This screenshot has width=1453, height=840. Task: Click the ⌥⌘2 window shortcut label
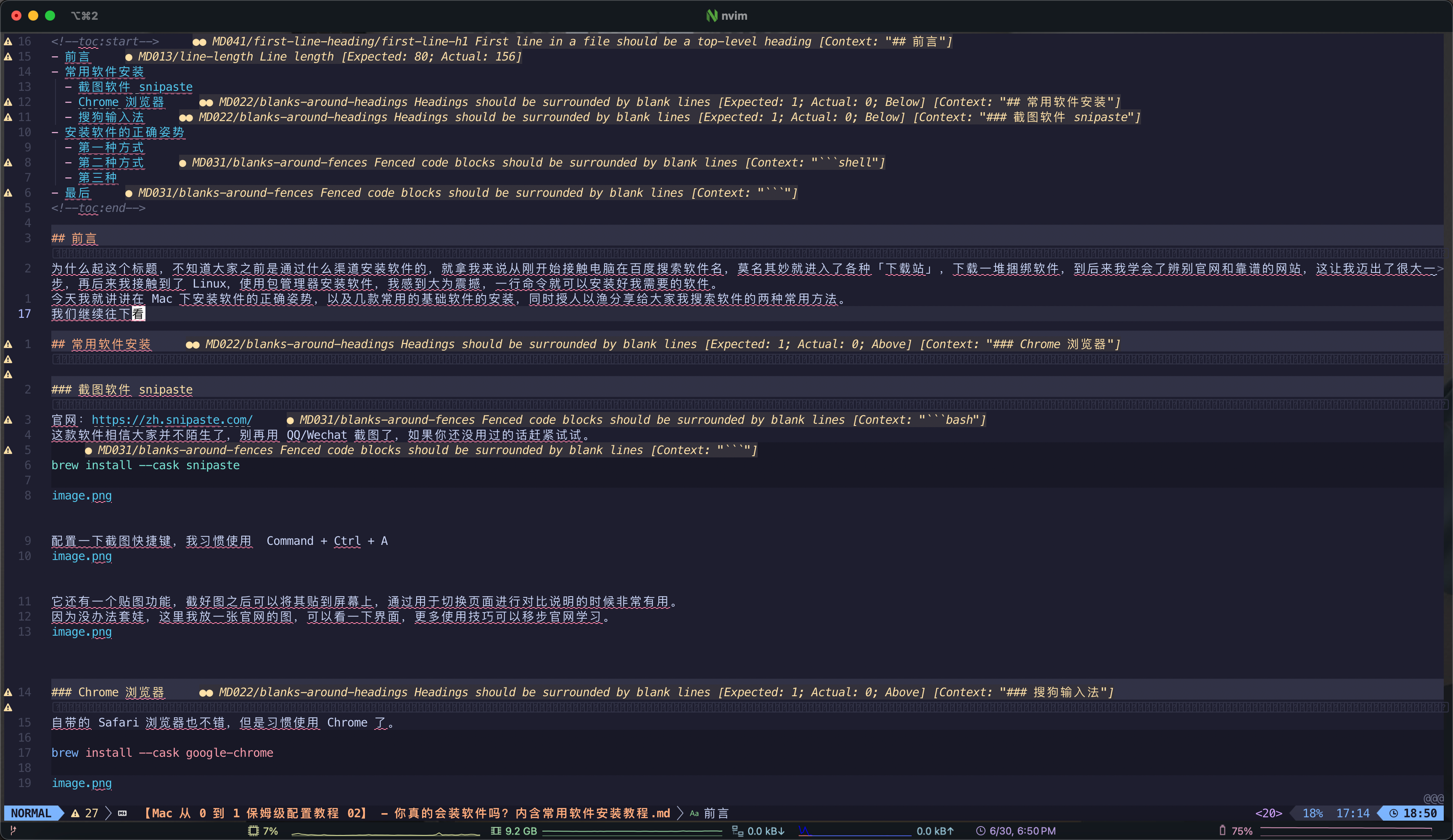click(x=84, y=16)
